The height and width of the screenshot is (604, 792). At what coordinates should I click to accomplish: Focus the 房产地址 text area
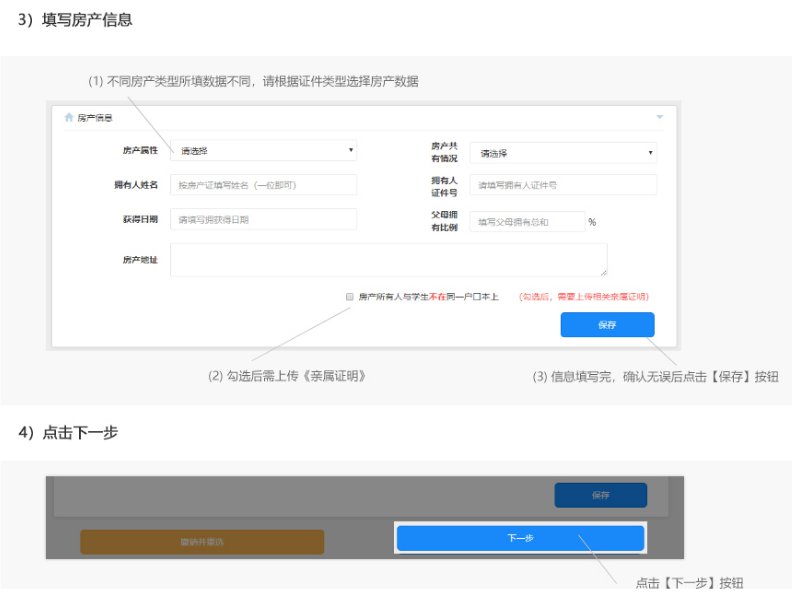tap(388, 259)
